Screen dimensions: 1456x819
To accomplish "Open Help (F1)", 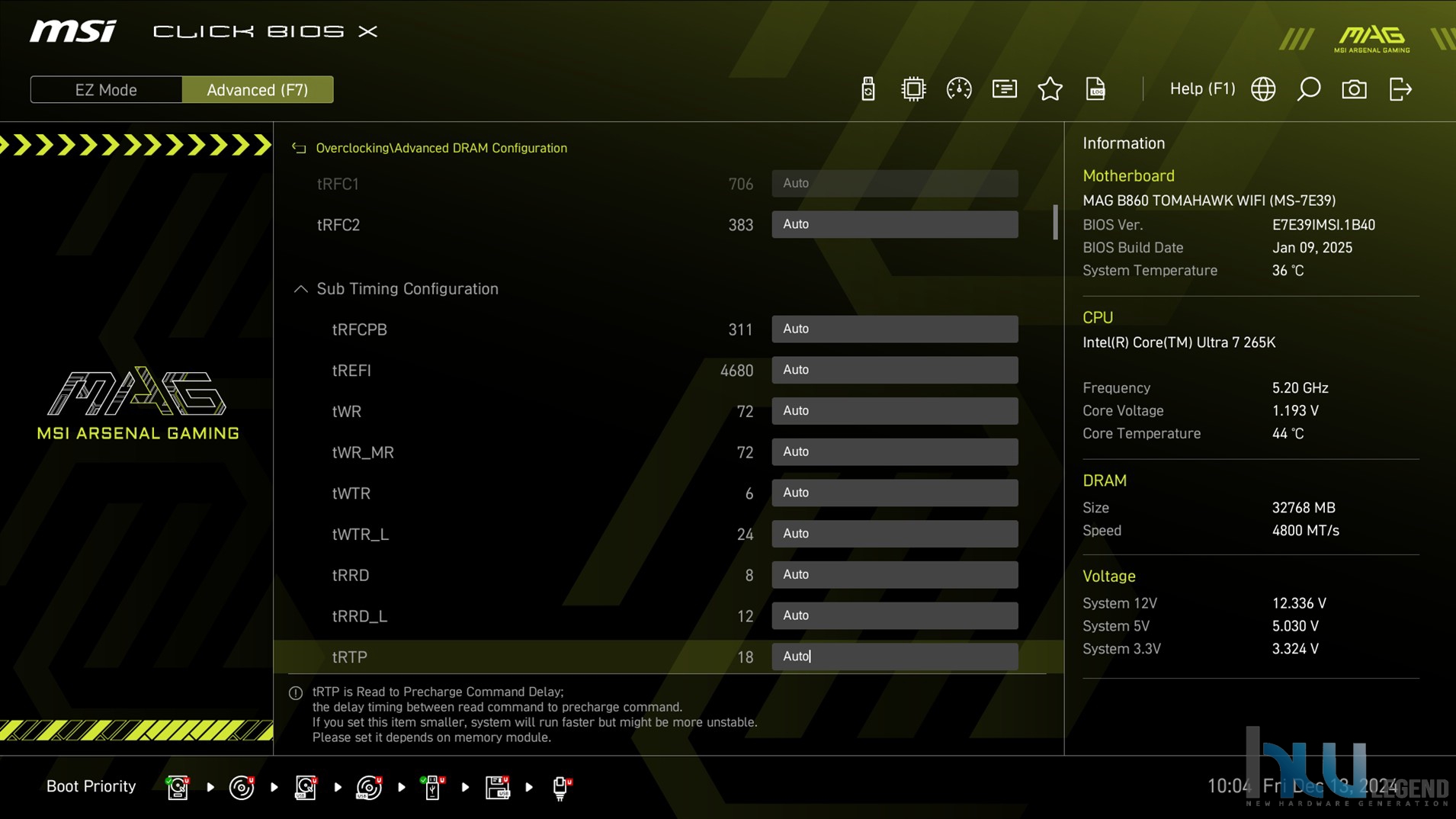I will click(x=1202, y=89).
